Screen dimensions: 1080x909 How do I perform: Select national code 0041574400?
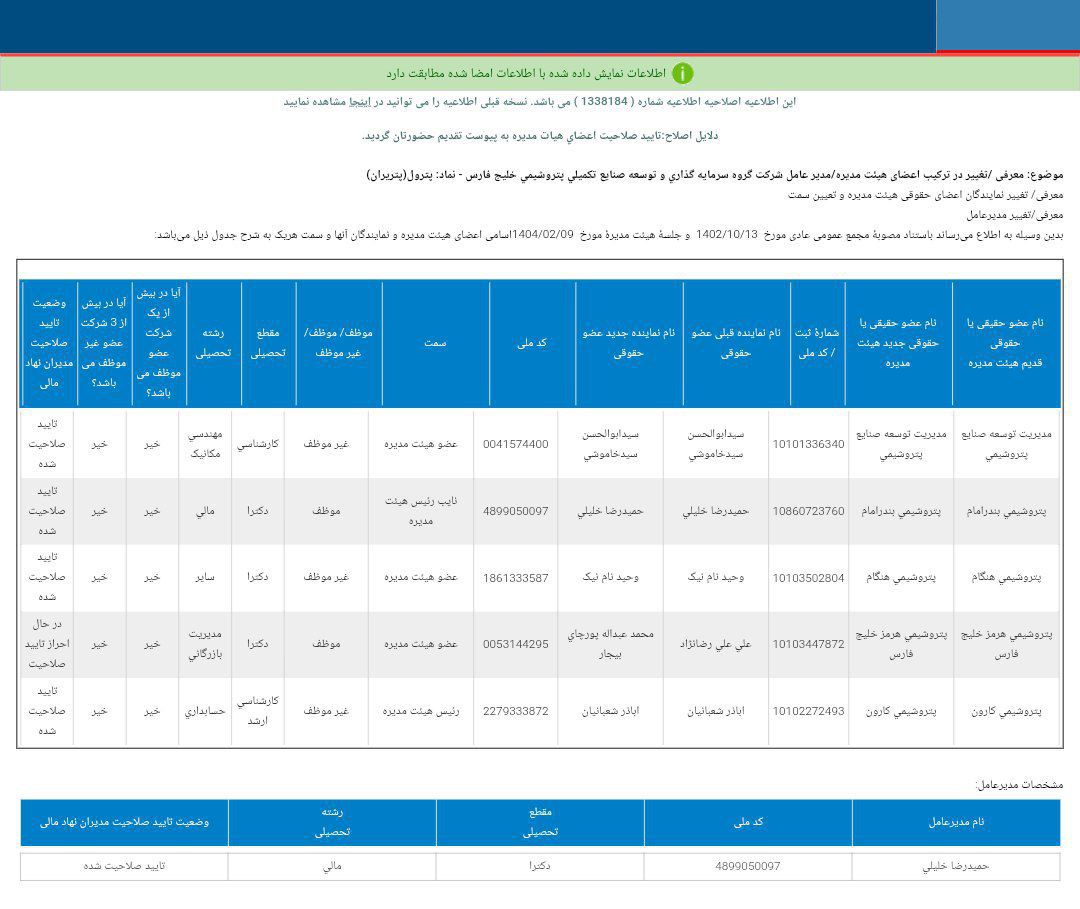point(515,444)
